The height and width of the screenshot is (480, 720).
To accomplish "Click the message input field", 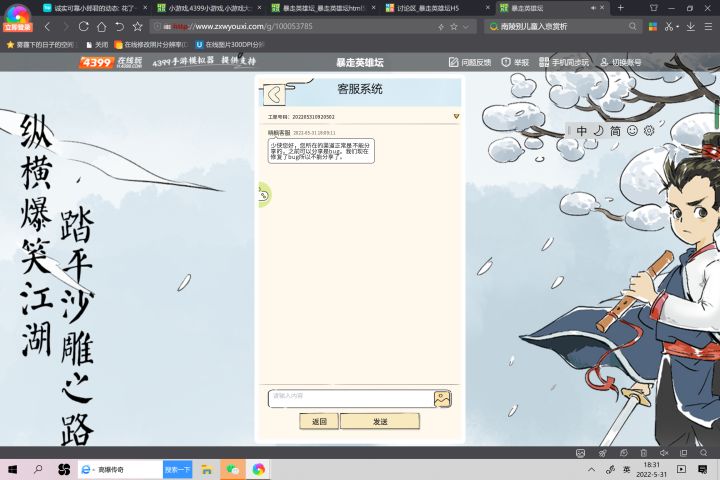I will coord(351,398).
